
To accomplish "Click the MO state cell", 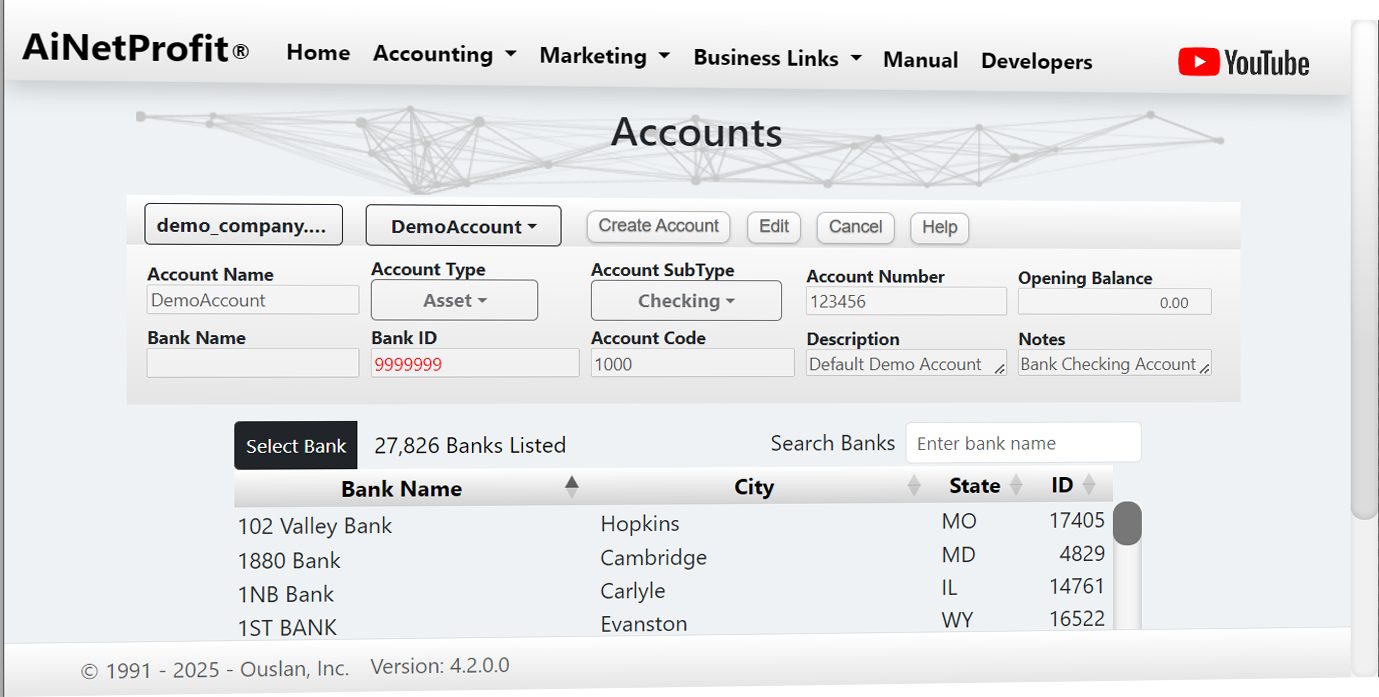I will tap(959, 522).
